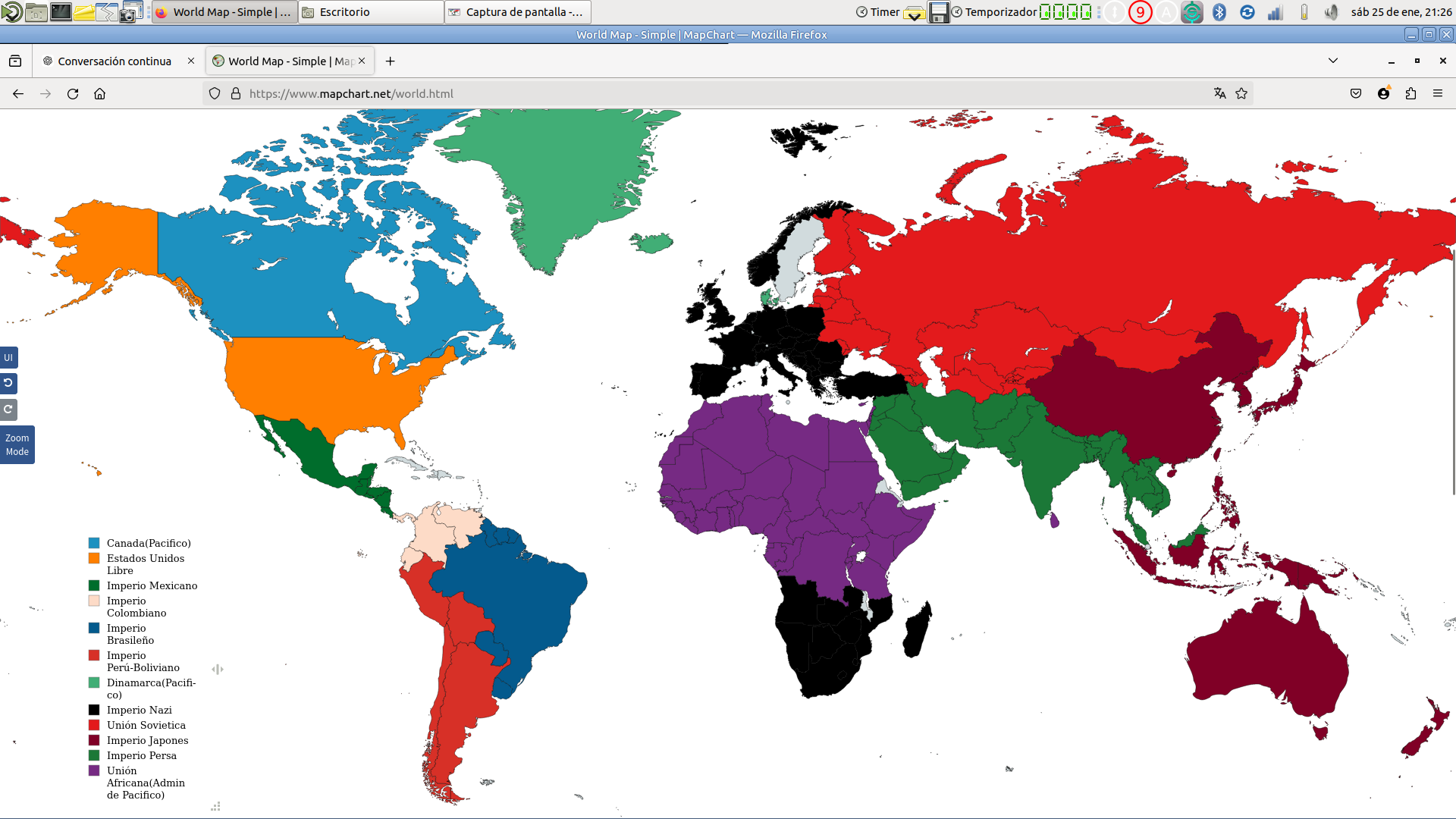This screenshot has width=1456, height=819.
Task: Redo the last map action
Action: tap(8, 409)
